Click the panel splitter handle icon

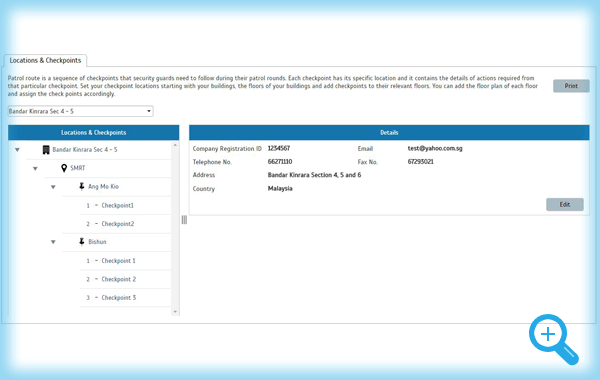[x=184, y=220]
